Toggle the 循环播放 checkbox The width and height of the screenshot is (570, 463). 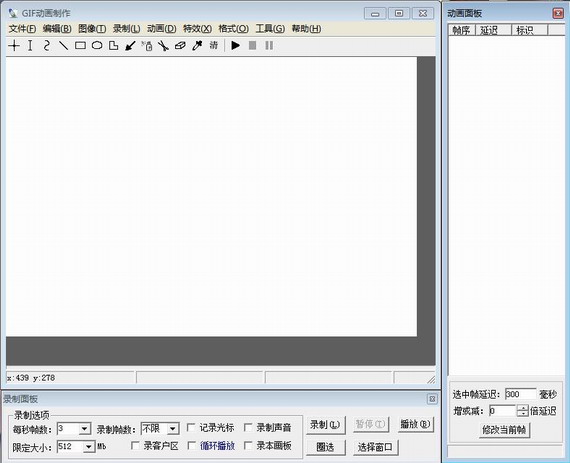[192, 446]
